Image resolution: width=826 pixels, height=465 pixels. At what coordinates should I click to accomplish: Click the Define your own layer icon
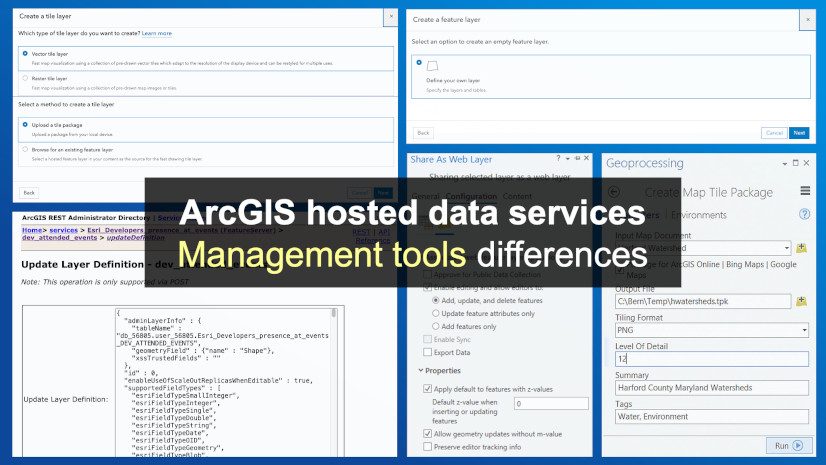tap(432, 66)
